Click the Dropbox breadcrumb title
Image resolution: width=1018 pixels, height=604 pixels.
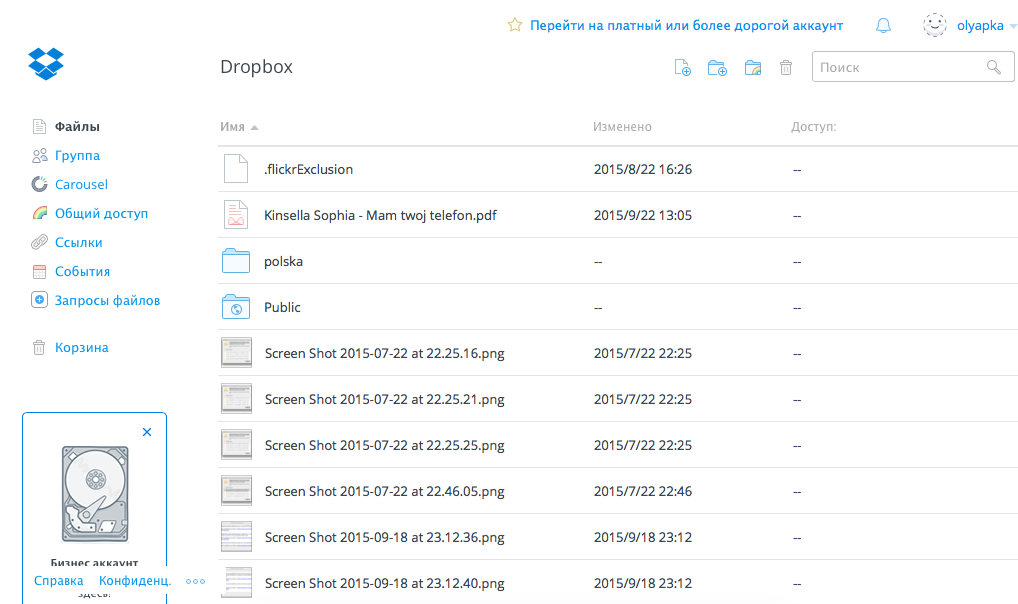256,67
